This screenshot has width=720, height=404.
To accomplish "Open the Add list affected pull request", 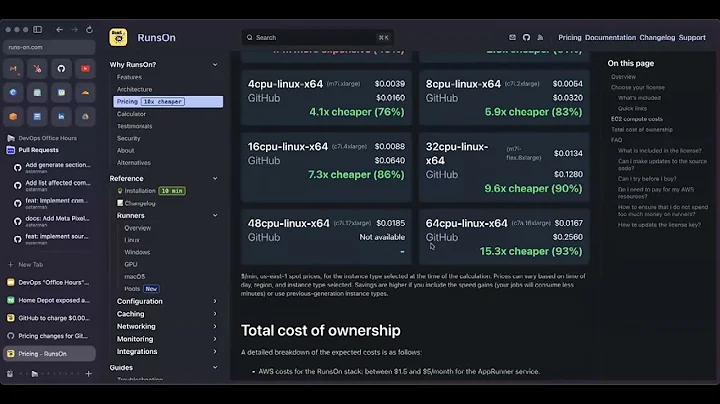I will pos(52,185).
